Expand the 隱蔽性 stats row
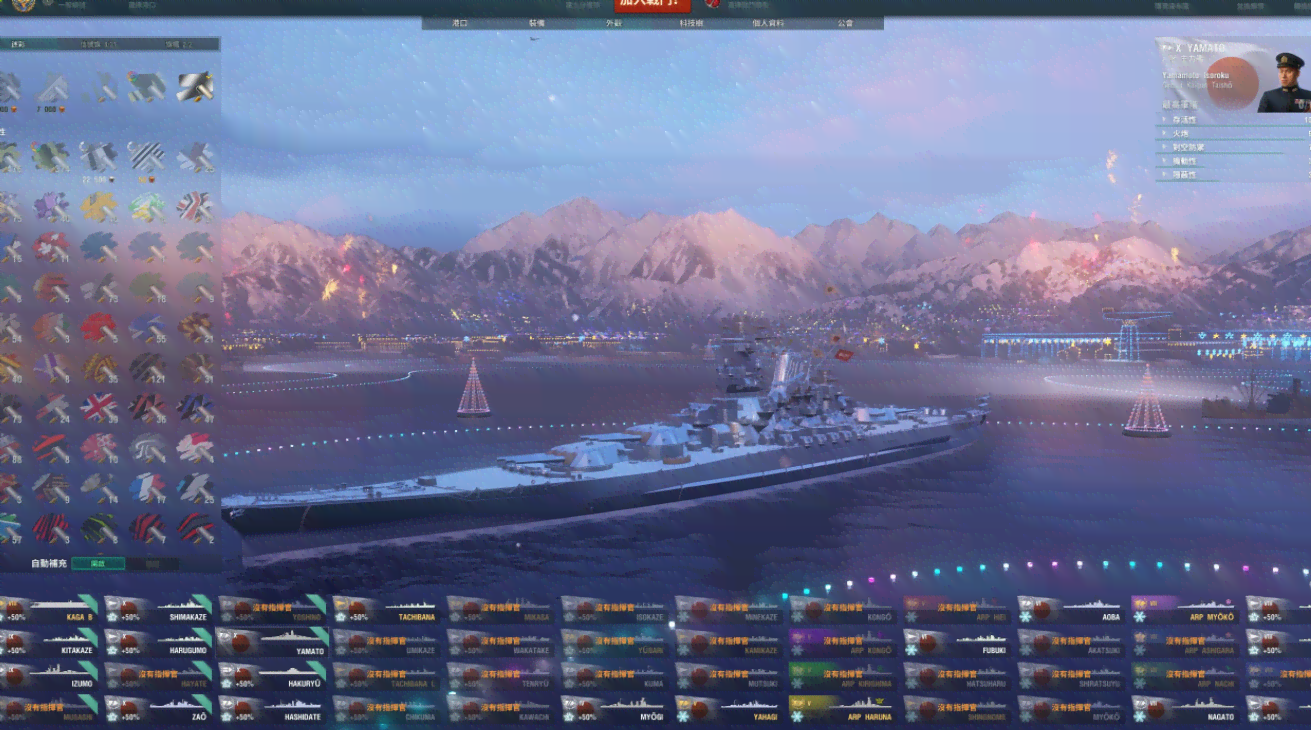This screenshot has width=1311, height=730. (x=1234, y=174)
